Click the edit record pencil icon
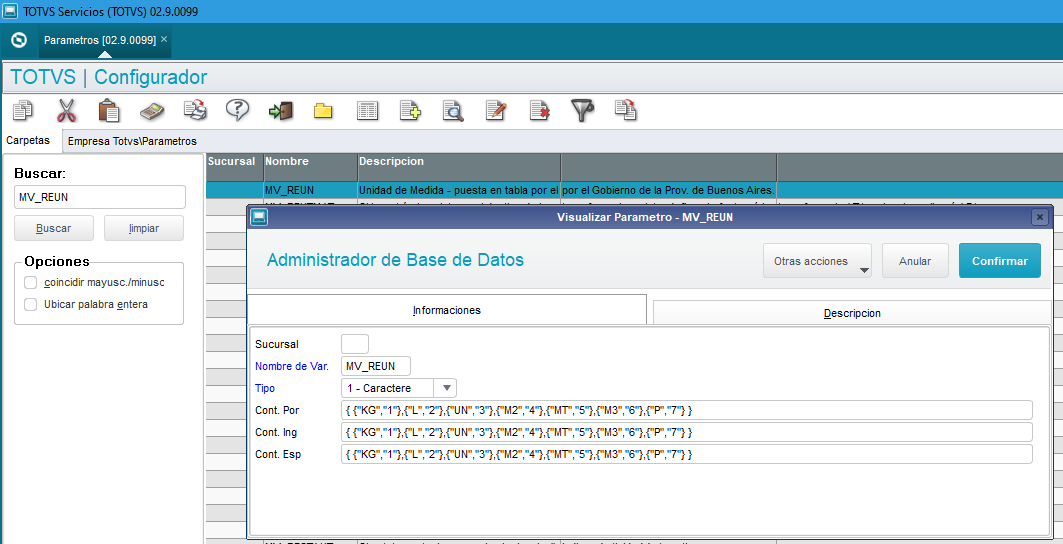The image size is (1063, 544). click(496, 110)
